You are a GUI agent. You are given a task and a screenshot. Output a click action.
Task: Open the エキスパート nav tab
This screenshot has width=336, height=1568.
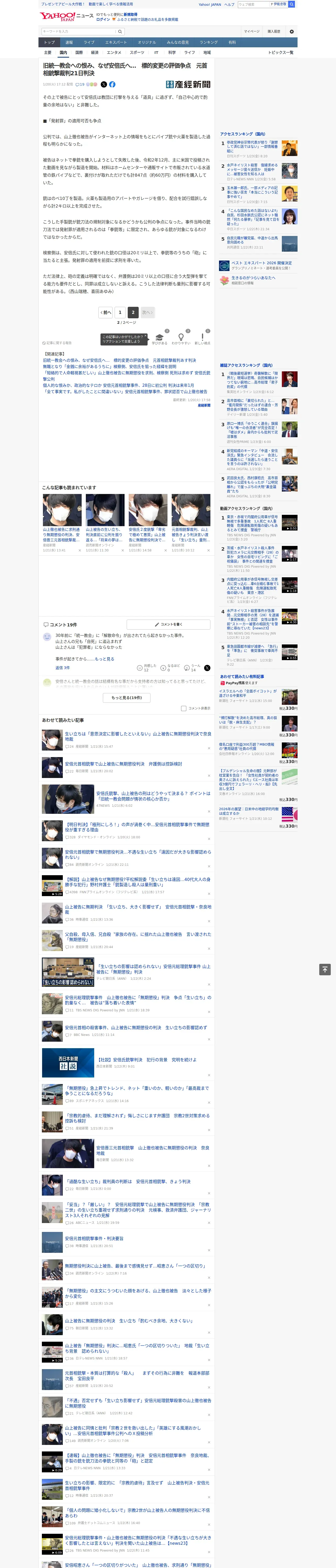[116, 43]
